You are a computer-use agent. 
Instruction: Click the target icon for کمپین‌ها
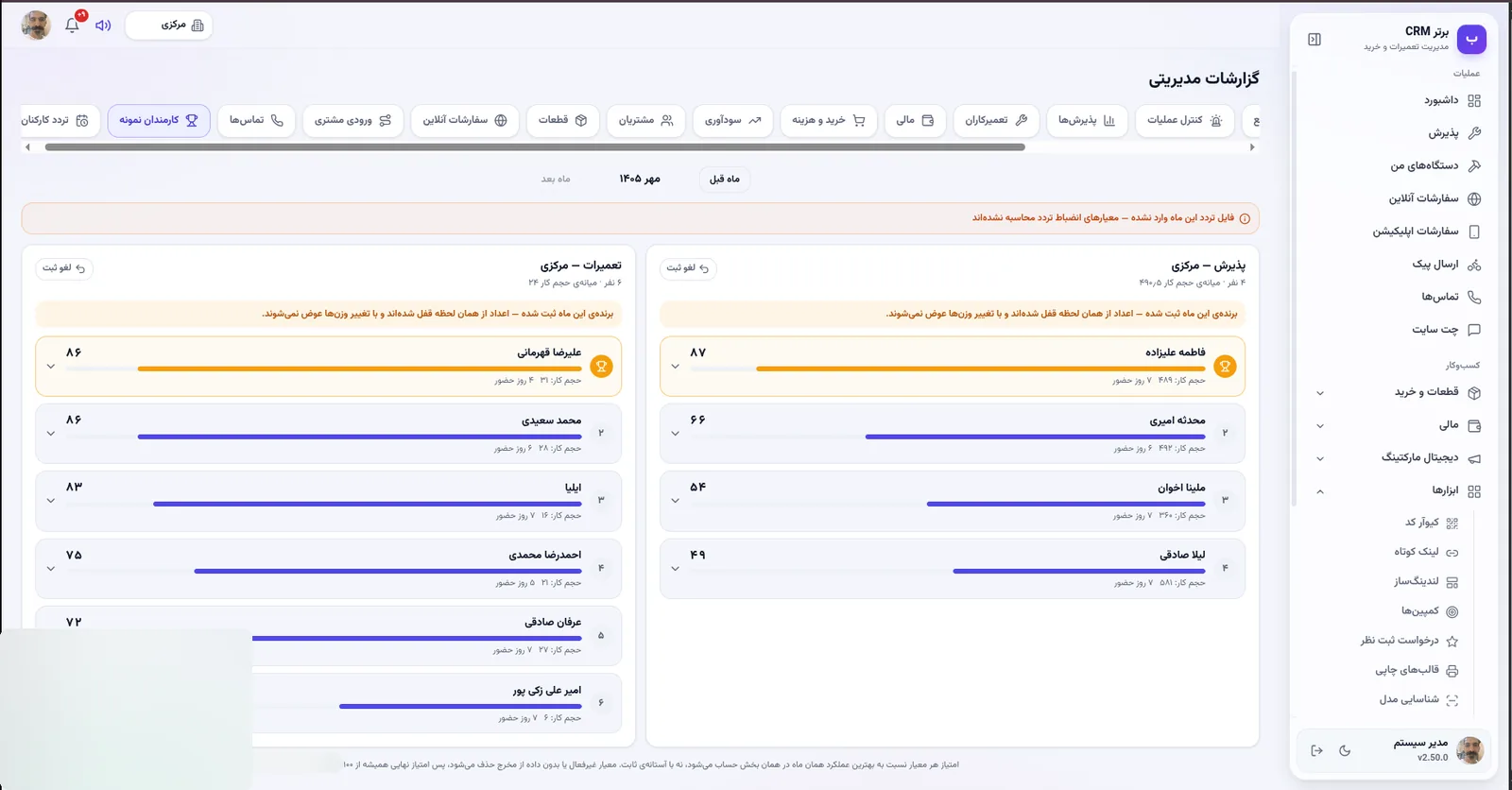[1452, 611]
